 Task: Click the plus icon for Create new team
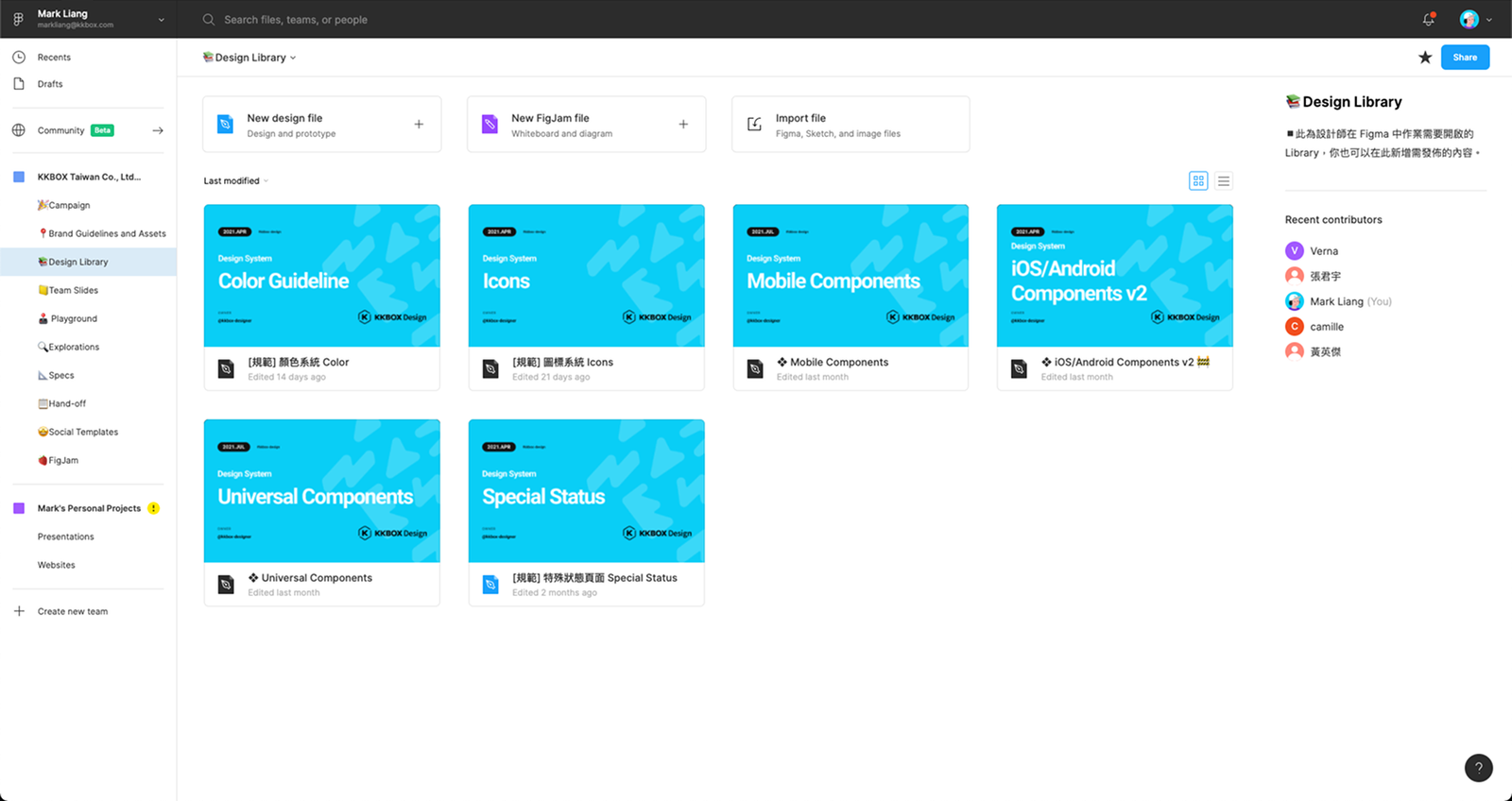coord(19,611)
